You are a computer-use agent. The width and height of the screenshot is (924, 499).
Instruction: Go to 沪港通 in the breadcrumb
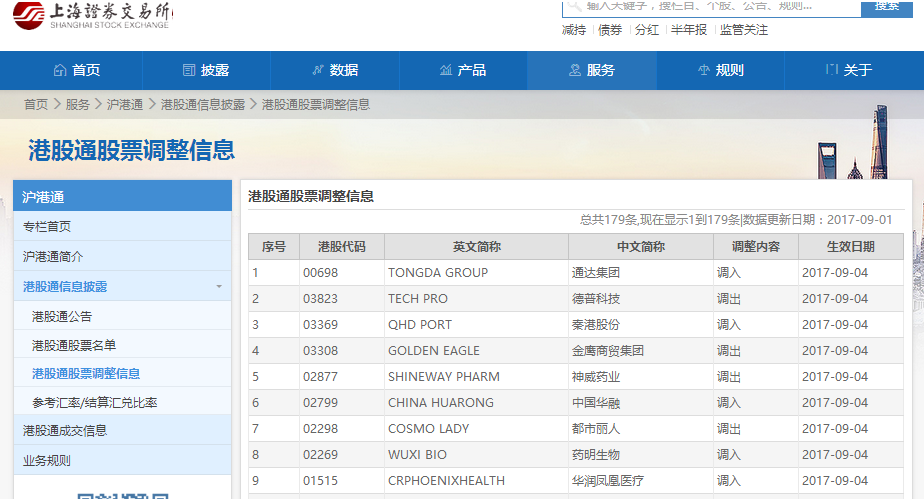125,105
